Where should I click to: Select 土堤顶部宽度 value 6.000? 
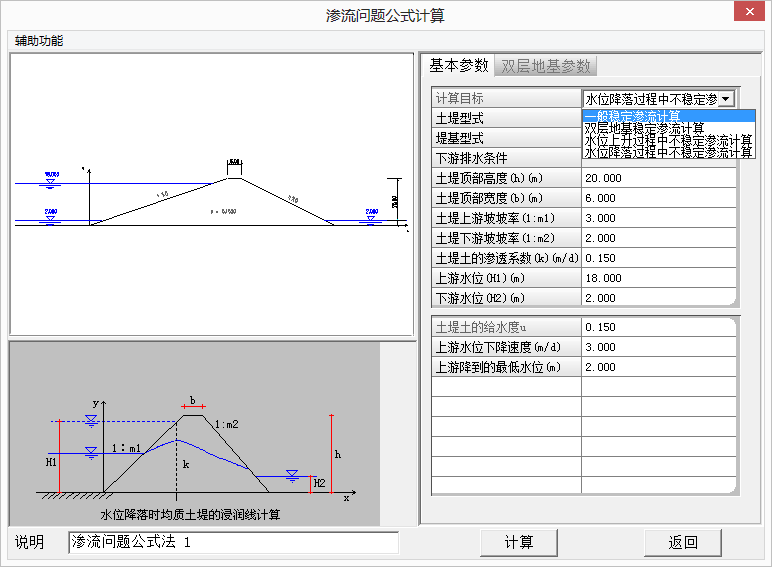pyautogui.click(x=658, y=198)
